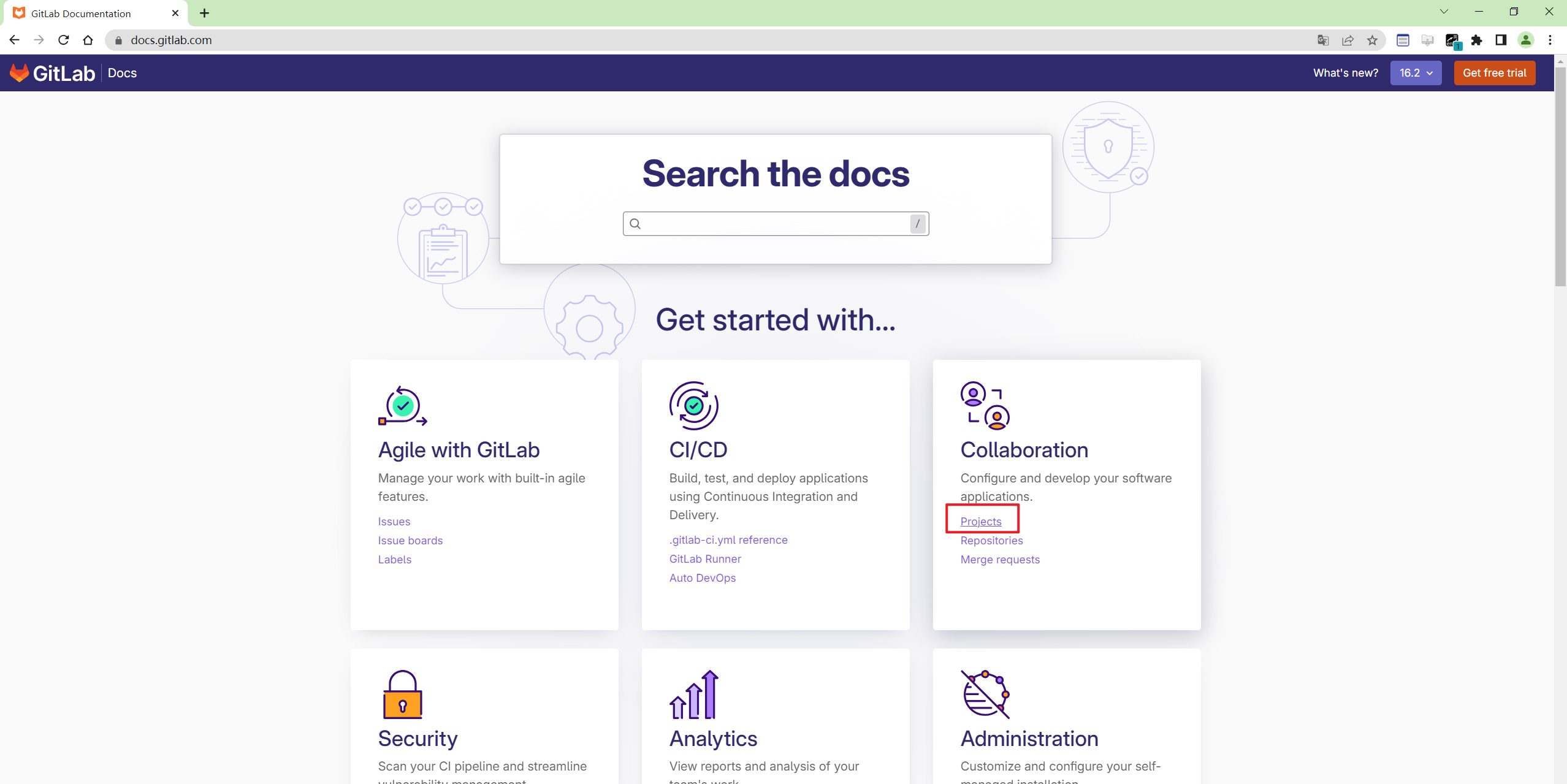Screen dimensions: 1567x784
Task: Go forward in browser history
Action: click(39, 40)
